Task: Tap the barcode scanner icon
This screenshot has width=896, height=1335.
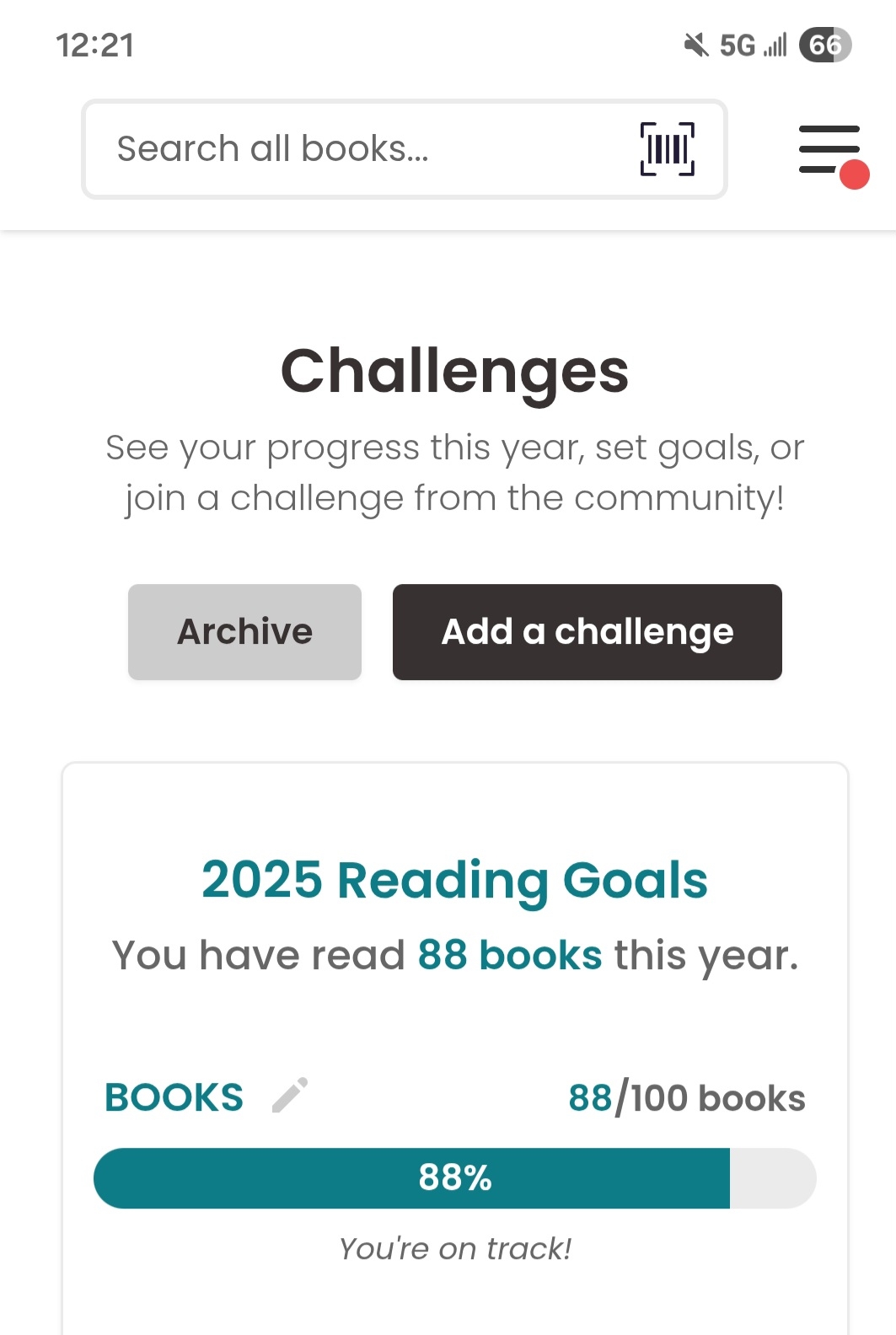Action: tap(667, 149)
